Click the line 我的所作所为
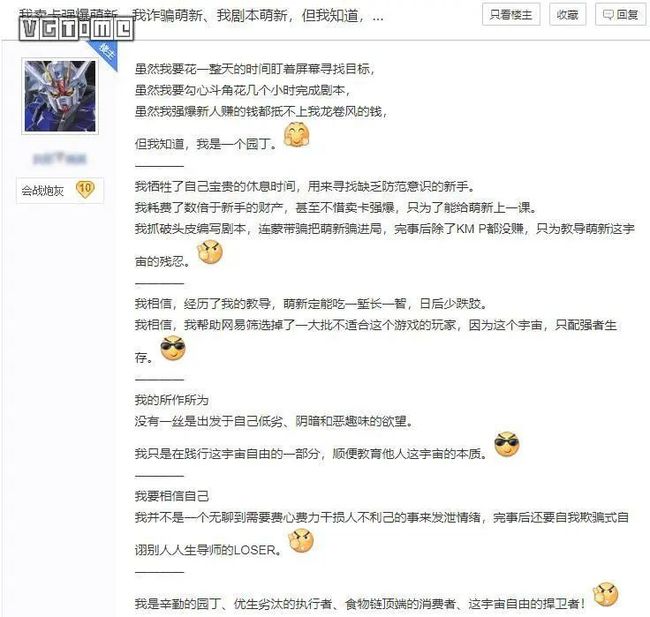The height and width of the screenshot is (617, 650). coord(171,400)
